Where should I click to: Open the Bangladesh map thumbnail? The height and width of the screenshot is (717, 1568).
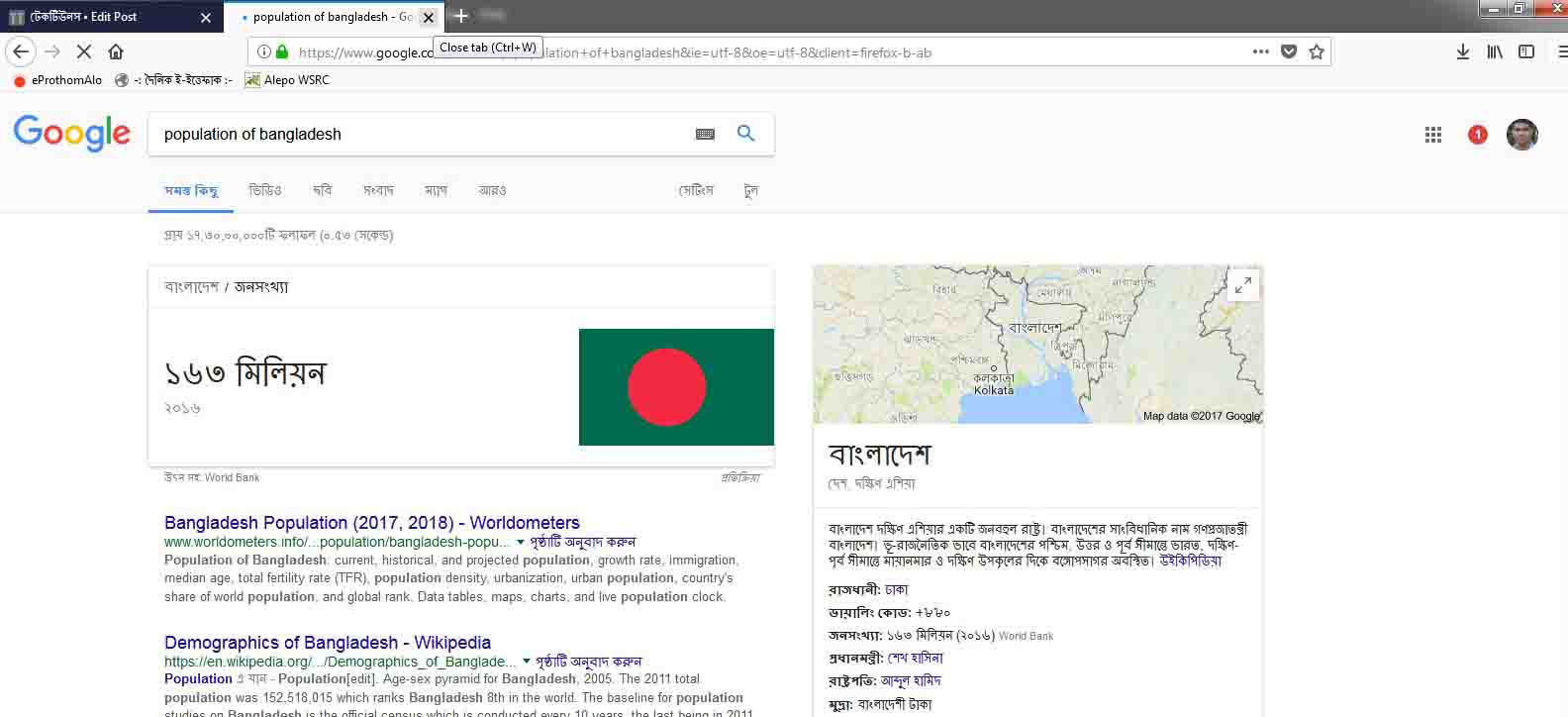pos(1037,345)
